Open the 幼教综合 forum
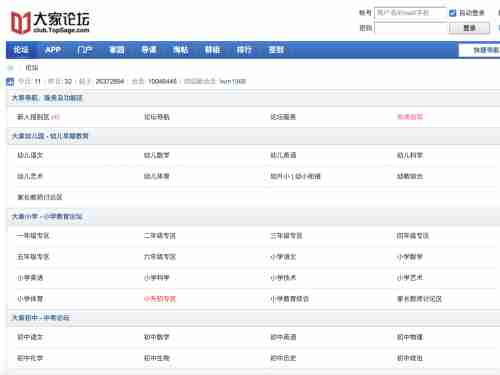500x375 pixels. tap(410, 176)
